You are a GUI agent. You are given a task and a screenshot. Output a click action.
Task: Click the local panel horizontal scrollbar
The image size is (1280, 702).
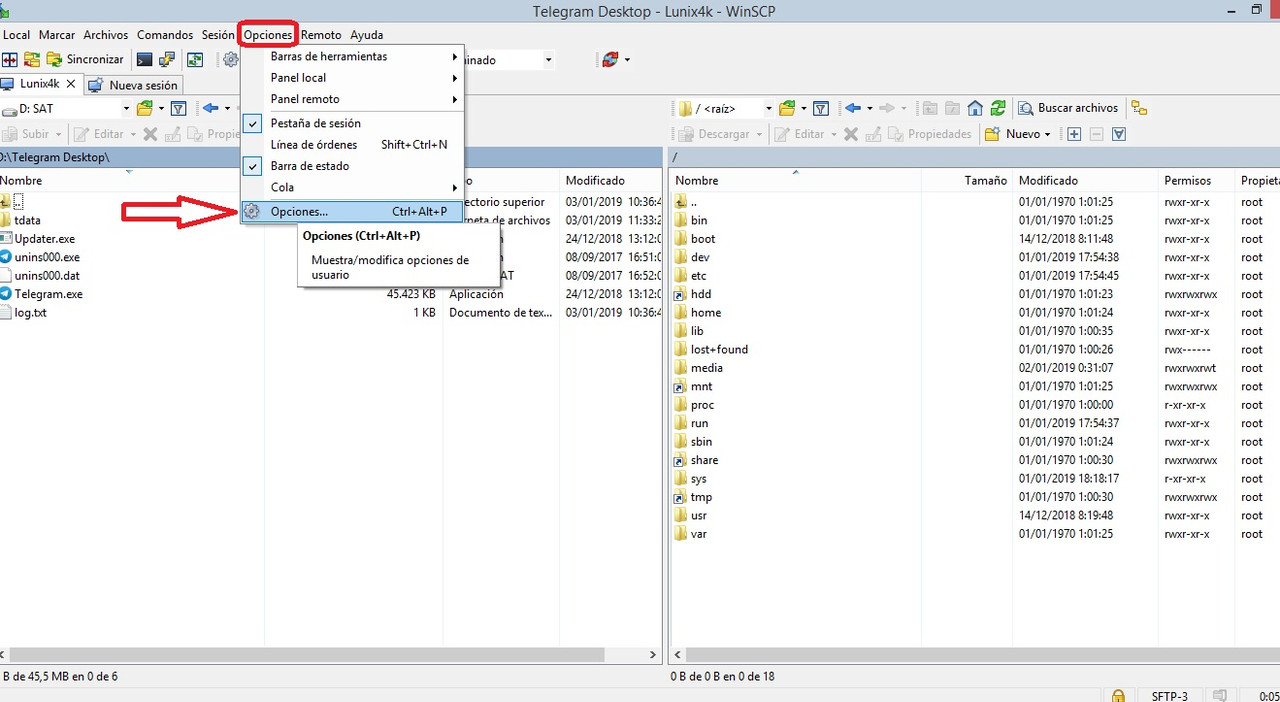point(308,656)
